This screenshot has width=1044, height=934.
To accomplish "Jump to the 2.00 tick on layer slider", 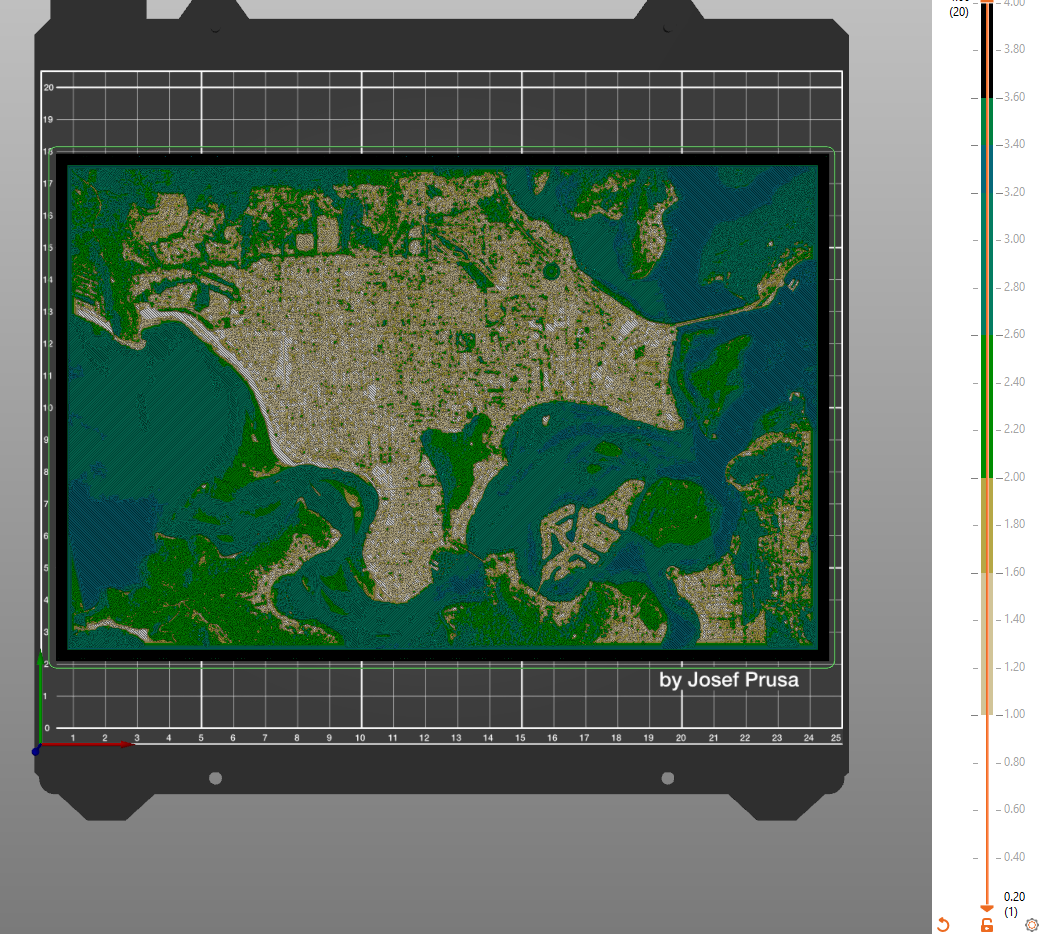I will 987,478.
